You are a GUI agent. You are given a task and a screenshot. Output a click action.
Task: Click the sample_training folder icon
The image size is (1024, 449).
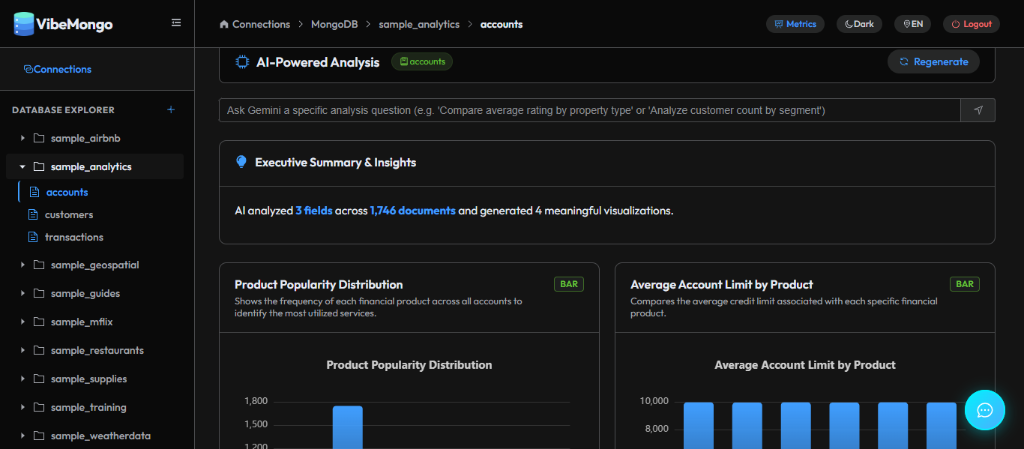click(x=39, y=407)
